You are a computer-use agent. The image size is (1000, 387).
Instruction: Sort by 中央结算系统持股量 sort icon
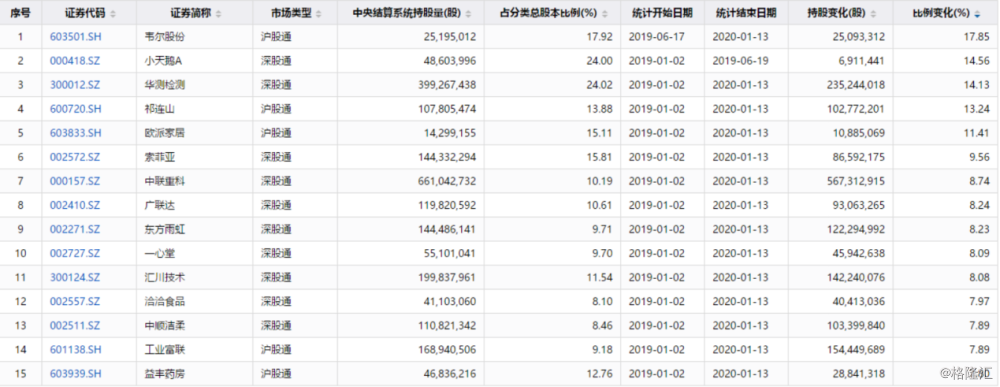coord(469,14)
